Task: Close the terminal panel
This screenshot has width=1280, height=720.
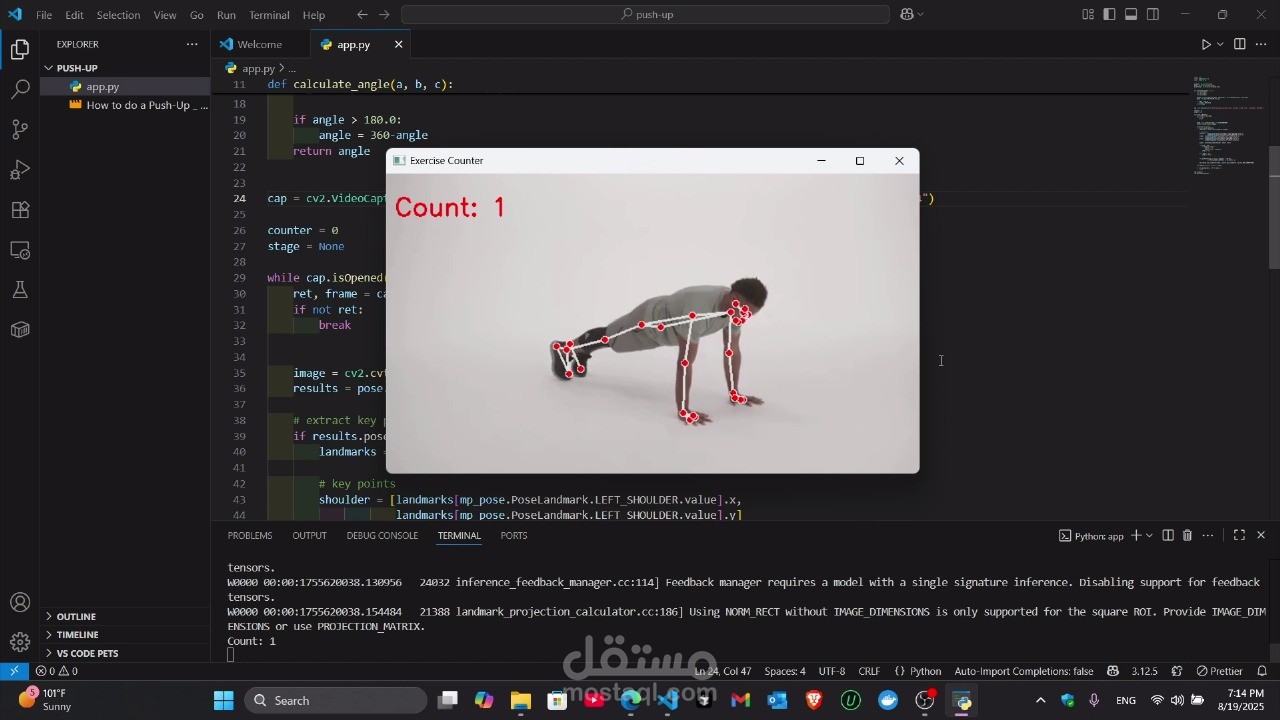Action: [x=1260, y=536]
